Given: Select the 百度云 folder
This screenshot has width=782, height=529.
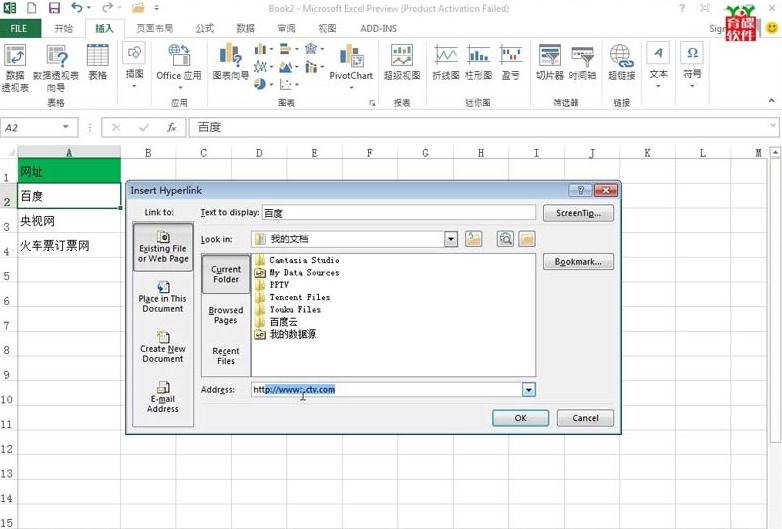Looking at the screenshot, I should pos(276,322).
